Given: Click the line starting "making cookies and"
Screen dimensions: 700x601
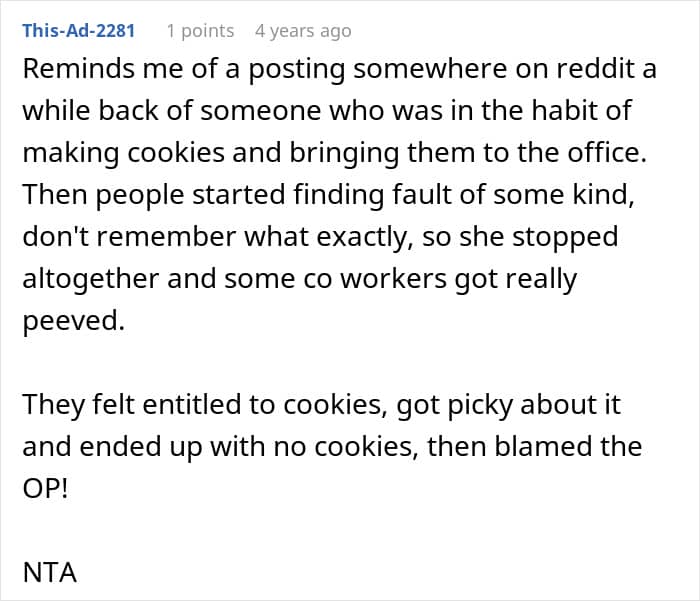Looking at the screenshot, I should coord(328,154).
